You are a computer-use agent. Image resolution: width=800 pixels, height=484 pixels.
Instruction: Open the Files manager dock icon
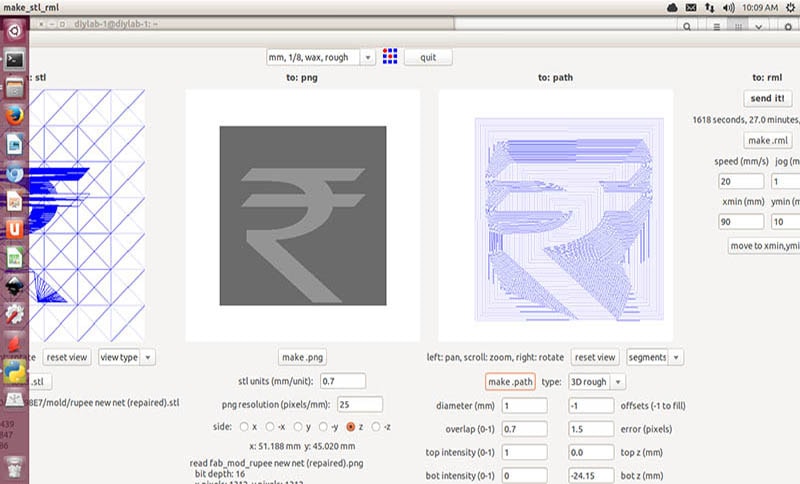(14, 88)
